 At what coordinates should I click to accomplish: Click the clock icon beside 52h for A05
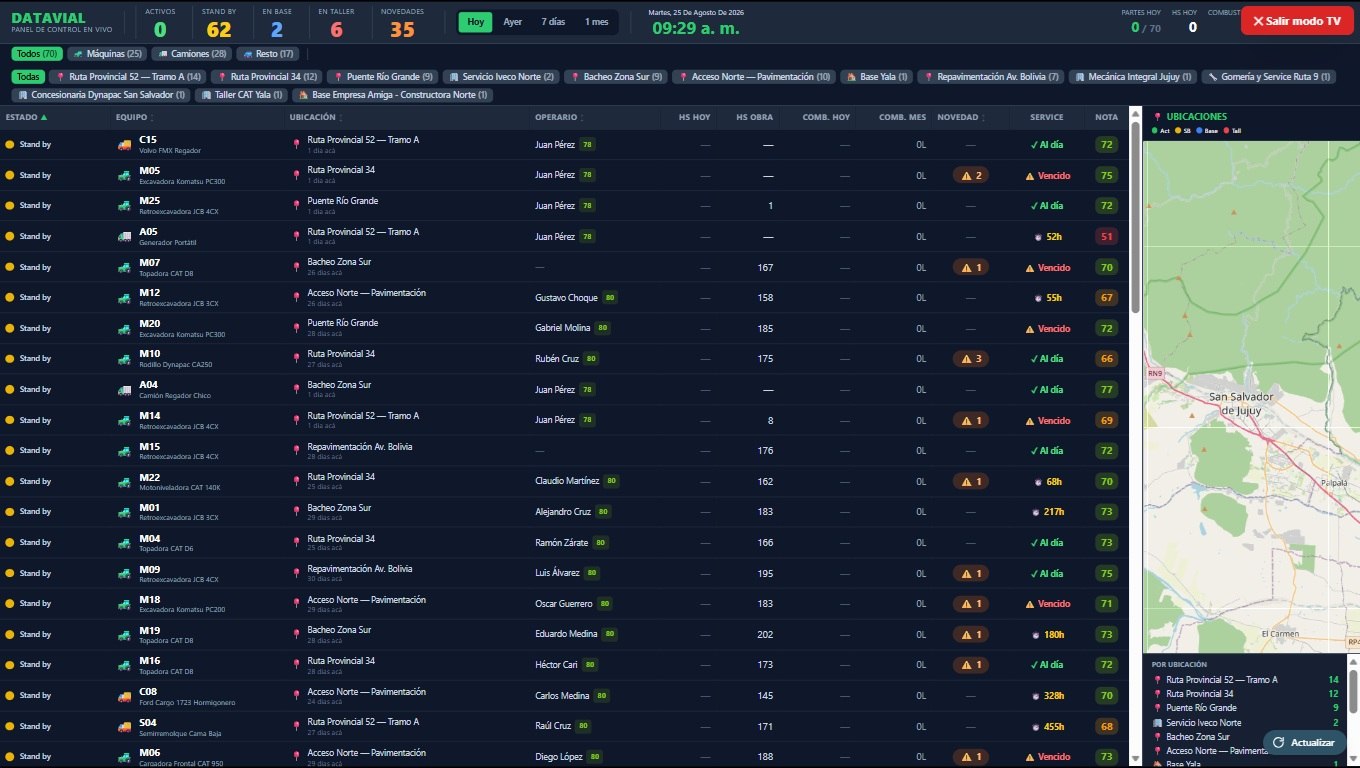click(1038, 237)
